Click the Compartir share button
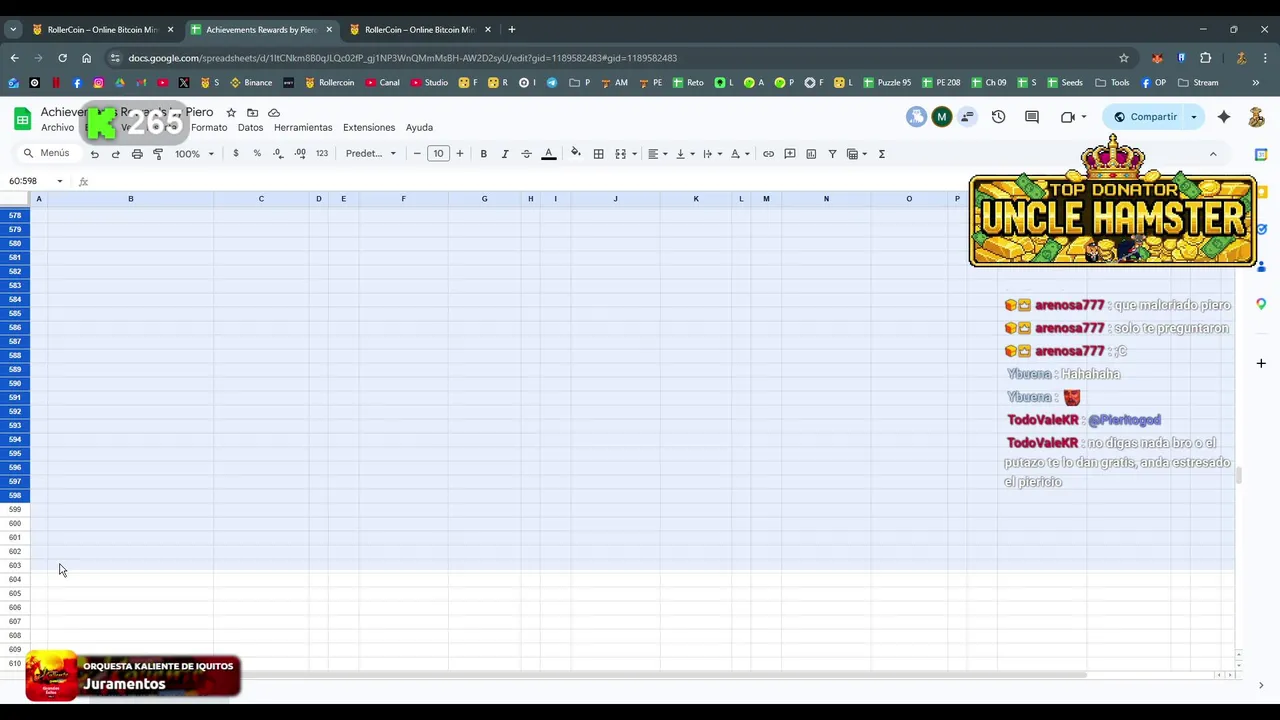 point(1146,117)
